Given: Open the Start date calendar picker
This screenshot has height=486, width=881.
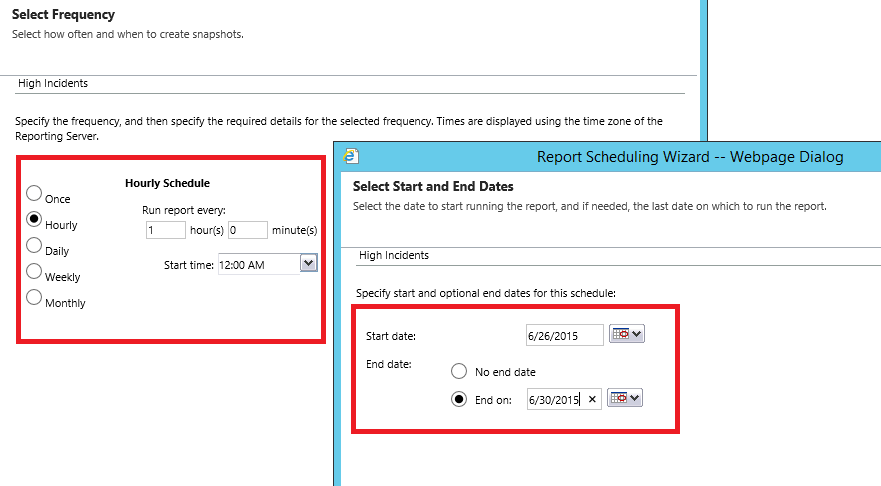Looking at the screenshot, I should coord(627,335).
